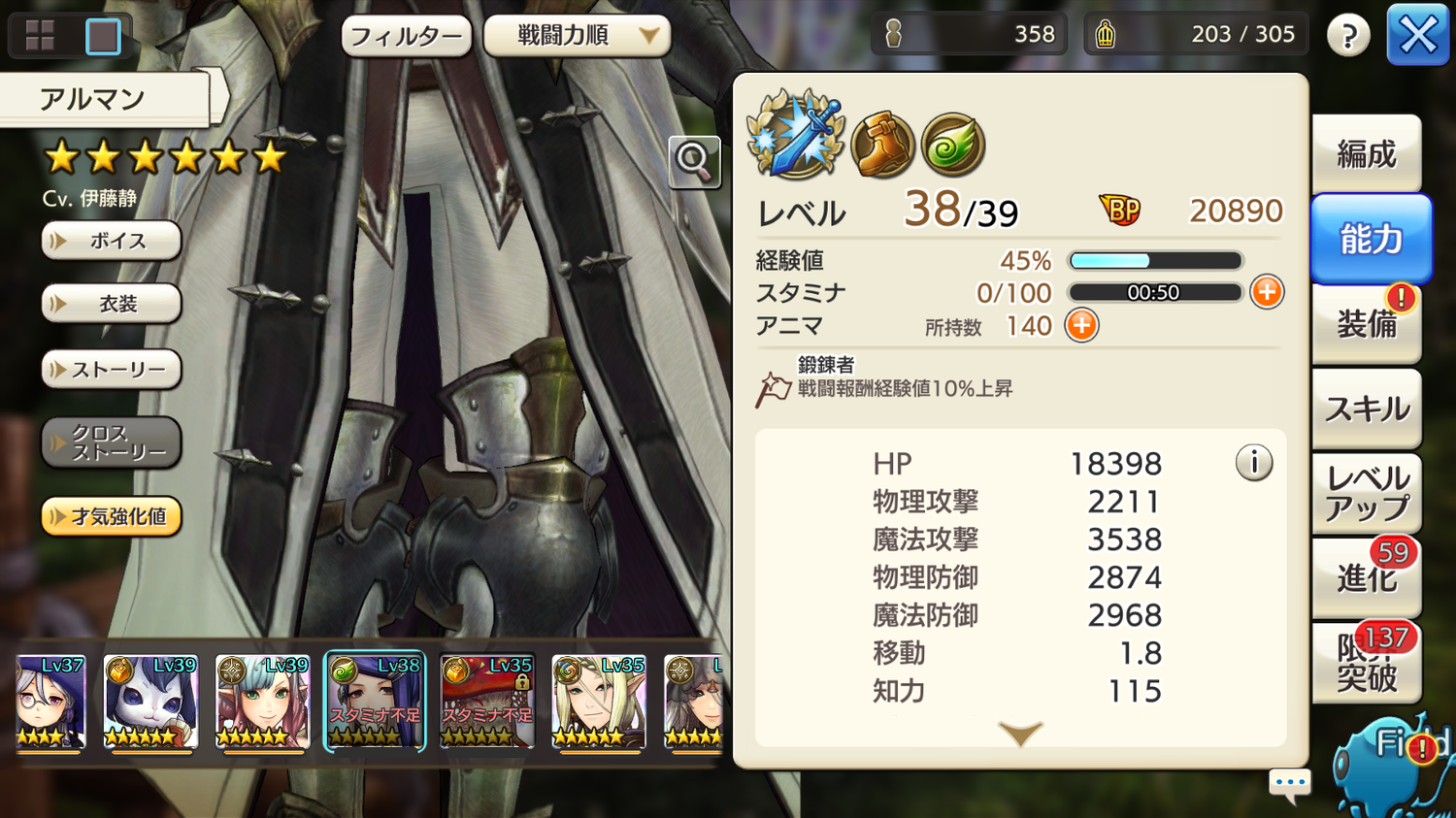Add anima with the orange plus icon
1456x818 pixels.
(1081, 325)
